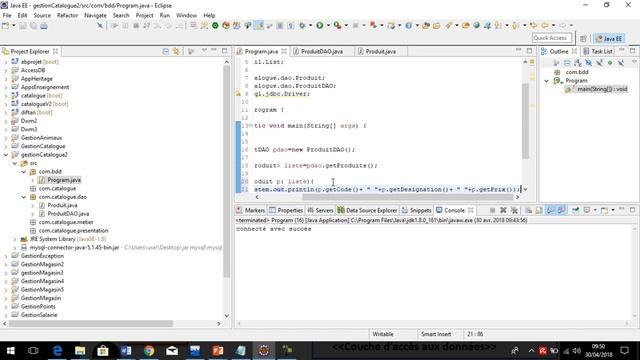640x360 pixels.
Task: Toggle Link with Editor in Project Explorer
Action: point(176,51)
